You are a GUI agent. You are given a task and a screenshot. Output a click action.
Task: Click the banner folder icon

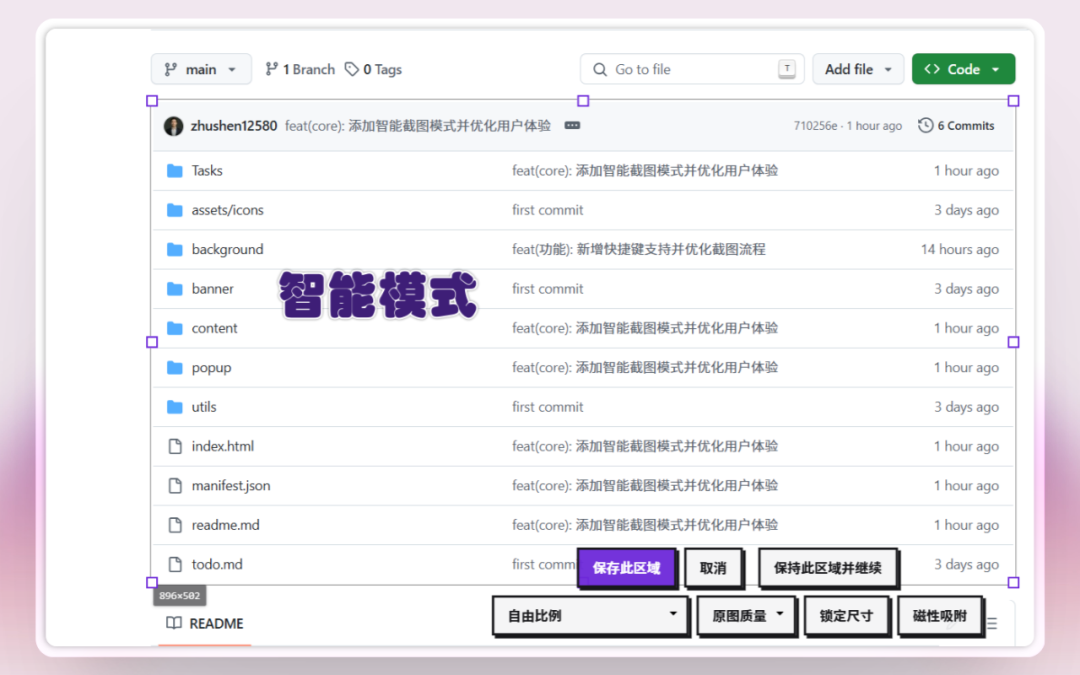tap(175, 289)
